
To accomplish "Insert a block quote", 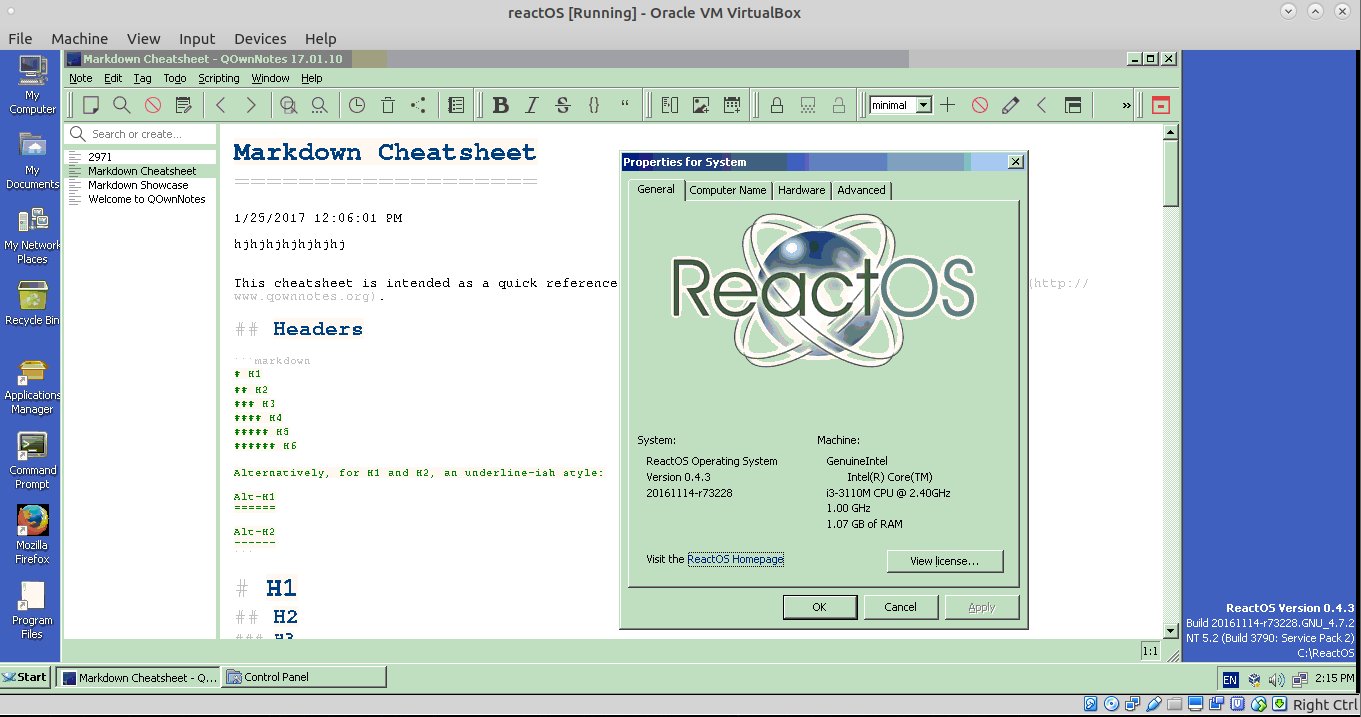I will (x=625, y=105).
